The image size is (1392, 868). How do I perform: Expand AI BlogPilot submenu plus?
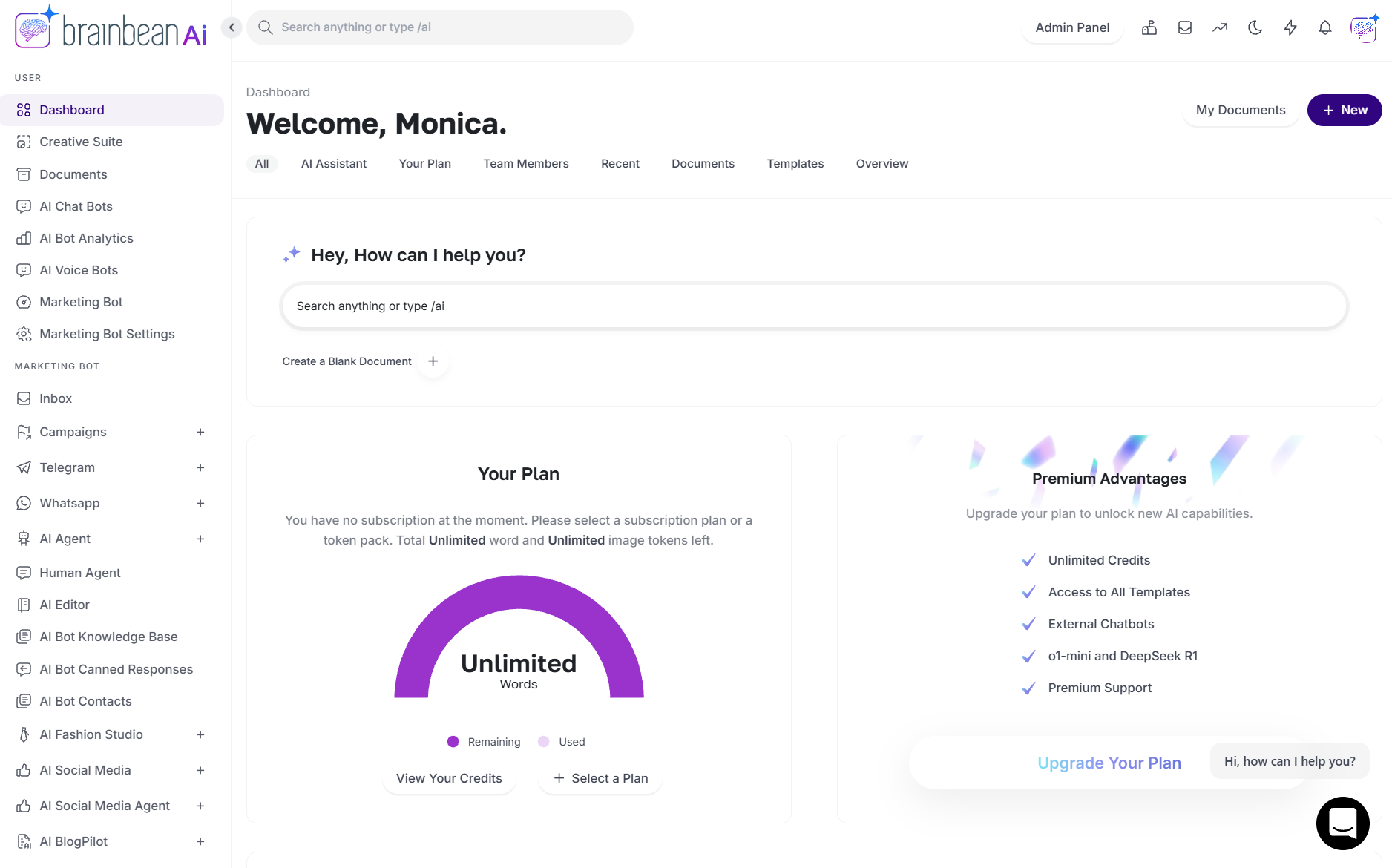[x=200, y=841]
